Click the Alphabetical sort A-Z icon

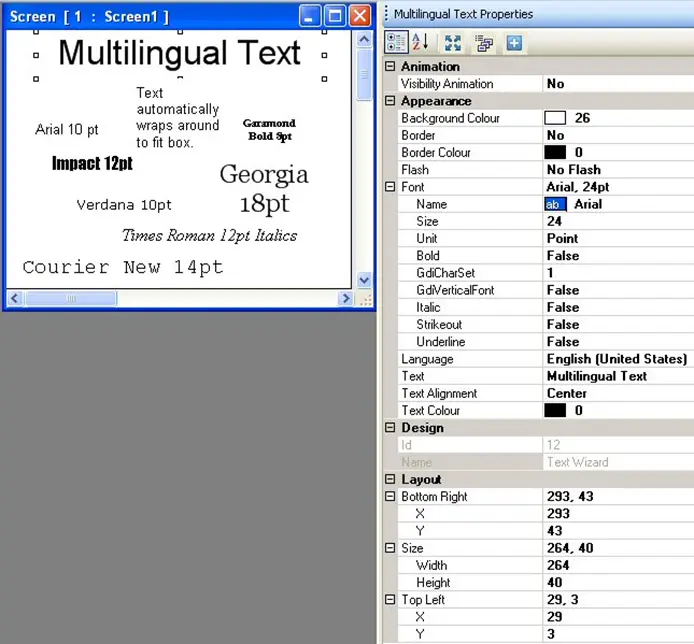(x=420, y=42)
